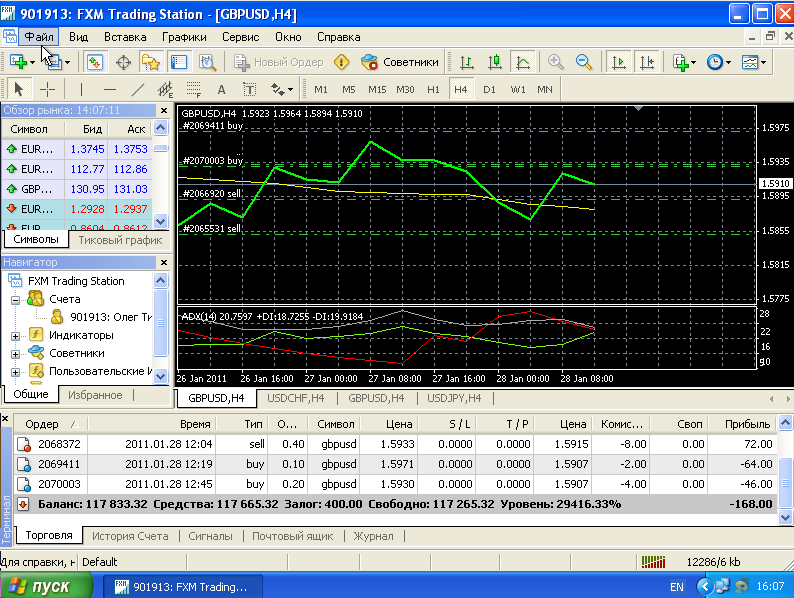Select the horizontal line drawing tool

[x=109, y=90]
